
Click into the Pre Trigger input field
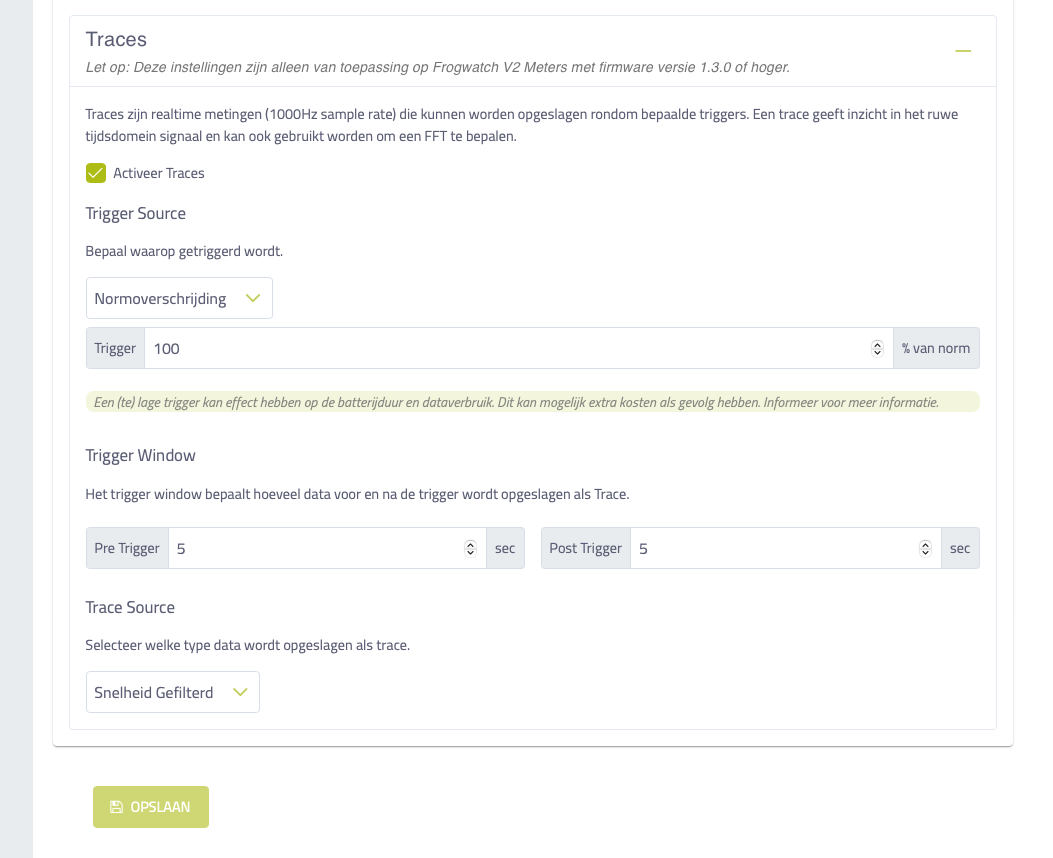pos(327,549)
